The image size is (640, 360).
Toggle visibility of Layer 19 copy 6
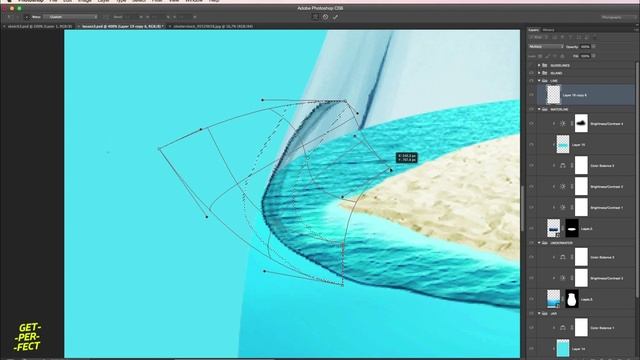531,95
